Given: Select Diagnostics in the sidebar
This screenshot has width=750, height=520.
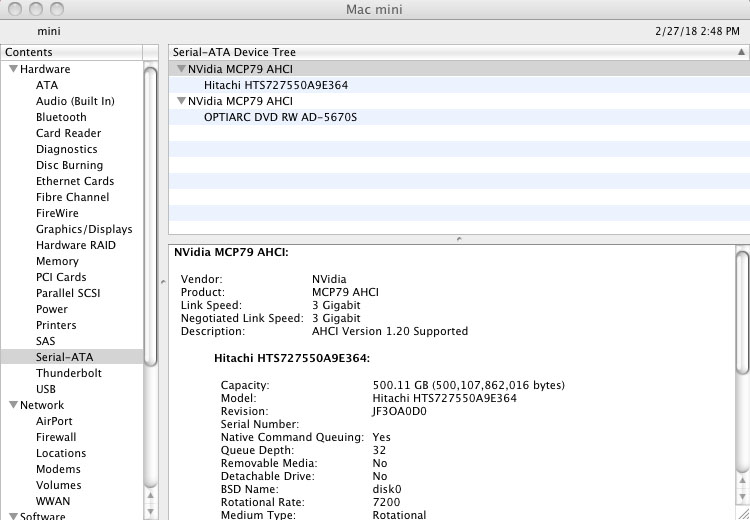Looking at the screenshot, I should 66,149.
